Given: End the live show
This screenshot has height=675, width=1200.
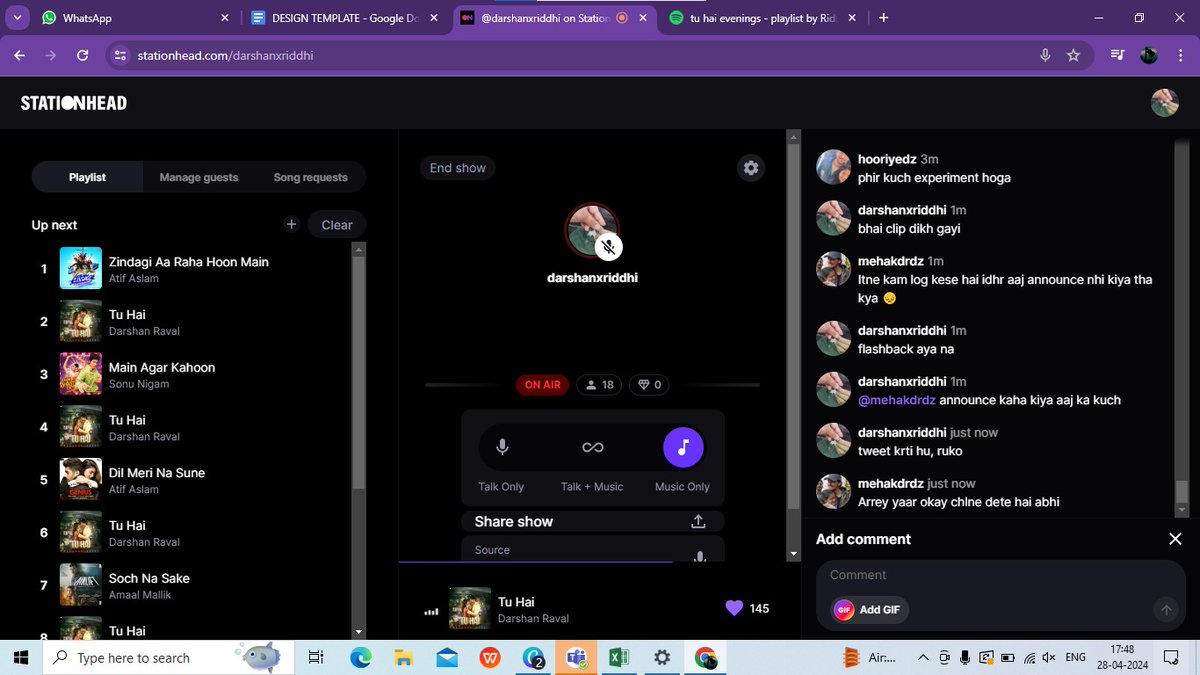Looking at the screenshot, I should pos(457,168).
